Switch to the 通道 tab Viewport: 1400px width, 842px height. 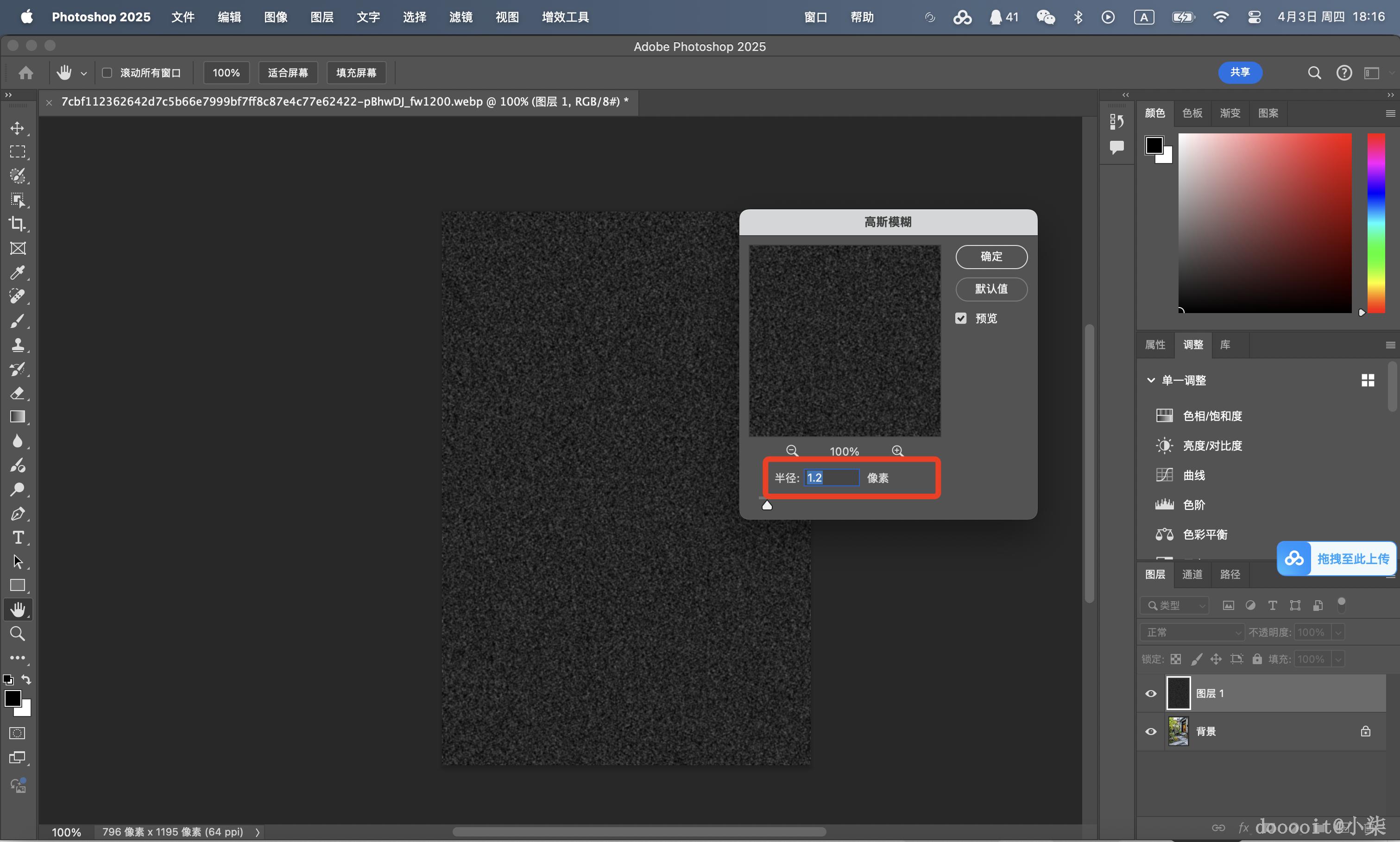coord(1192,574)
